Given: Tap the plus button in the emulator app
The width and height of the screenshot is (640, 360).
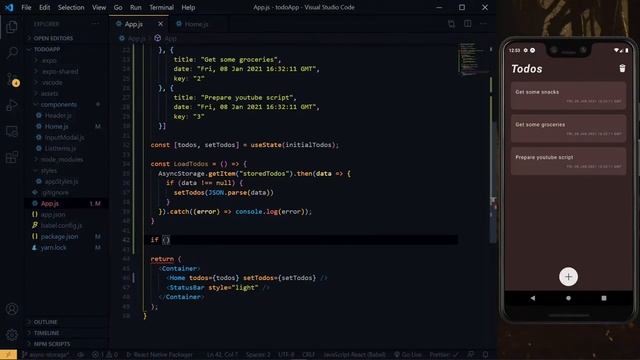Looking at the screenshot, I should click(x=568, y=277).
